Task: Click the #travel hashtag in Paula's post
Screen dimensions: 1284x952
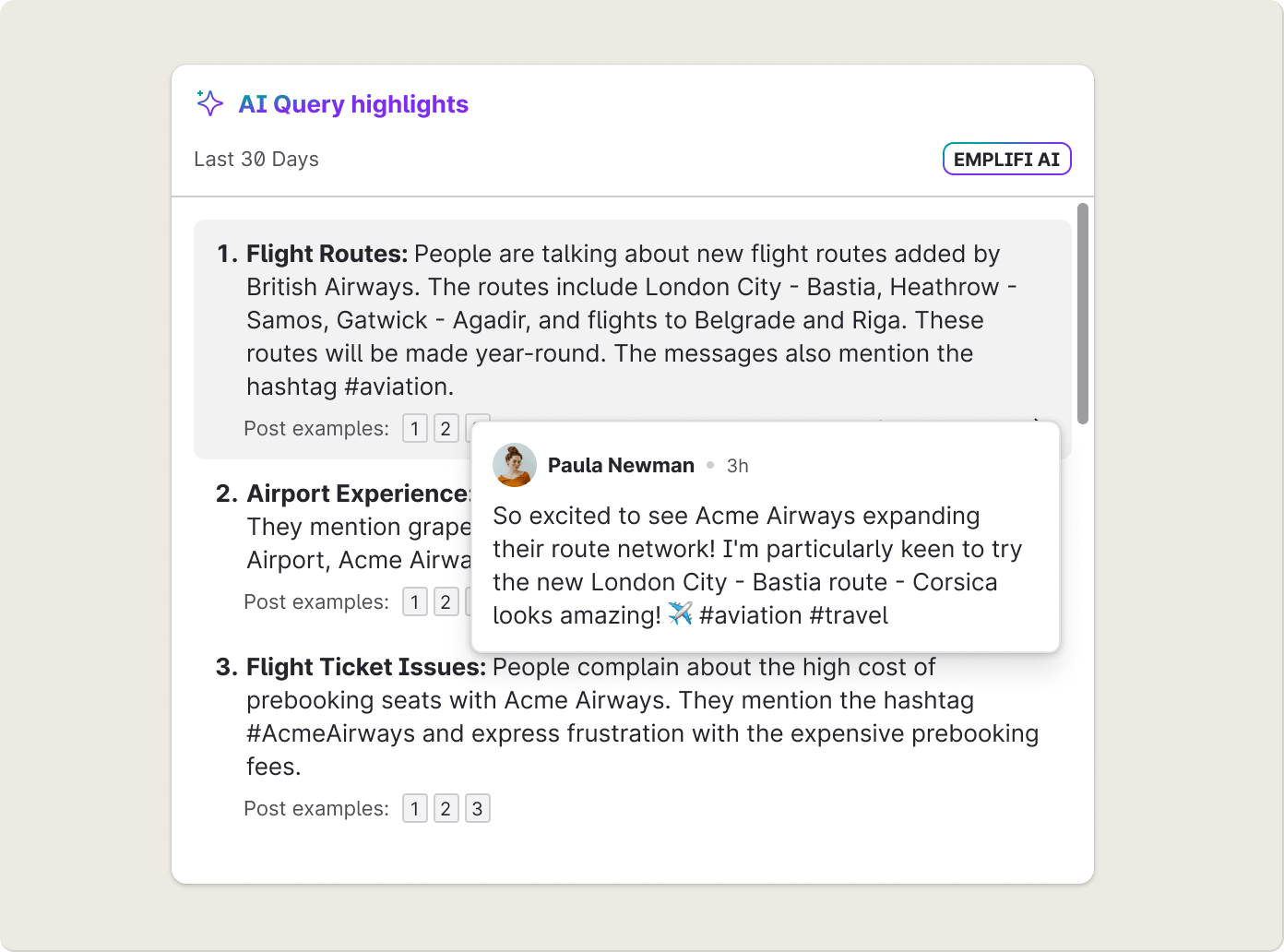Action: pyautogui.click(x=849, y=615)
